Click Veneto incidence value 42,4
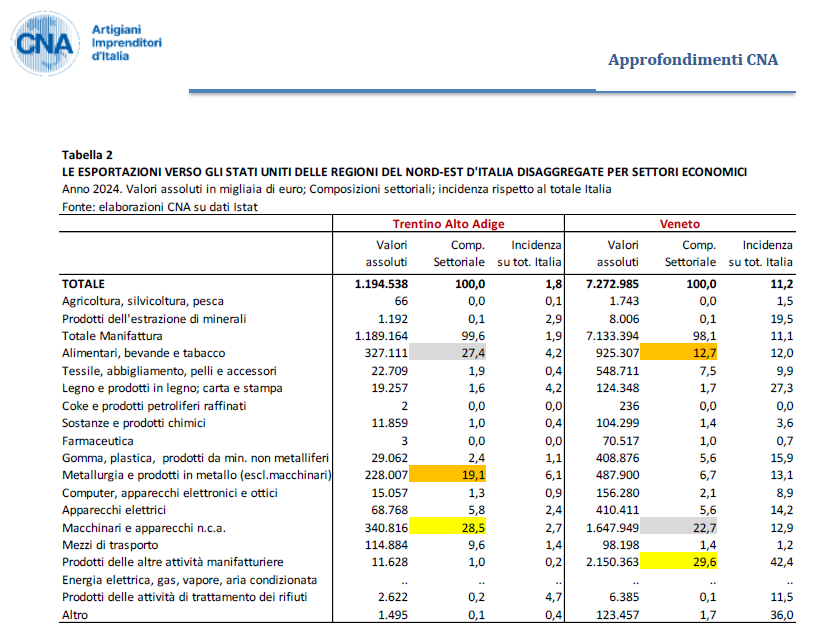Viewport: 840px width, 638px height. (x=782, y=562)
